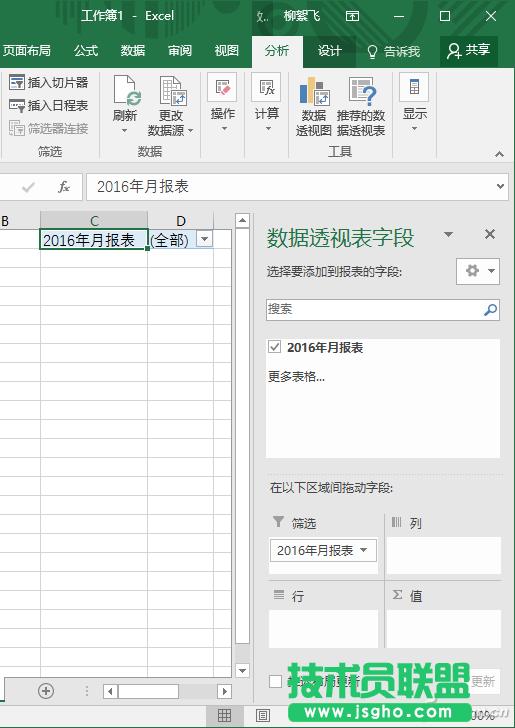Click the Values (值) drop area
515x728 pixels.
444,628
